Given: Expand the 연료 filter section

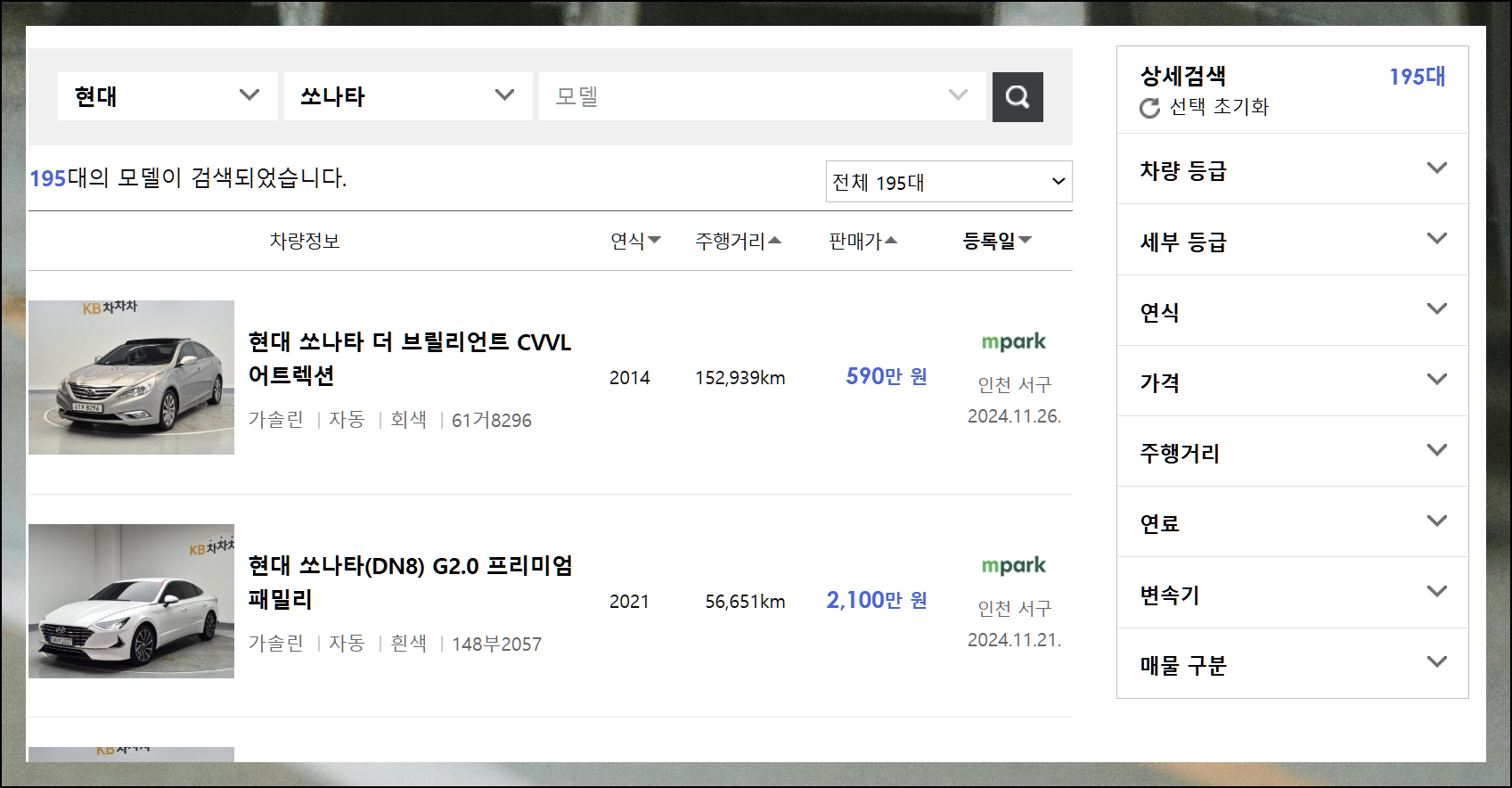Looking at the screenshot, I should coord(1292,521).
